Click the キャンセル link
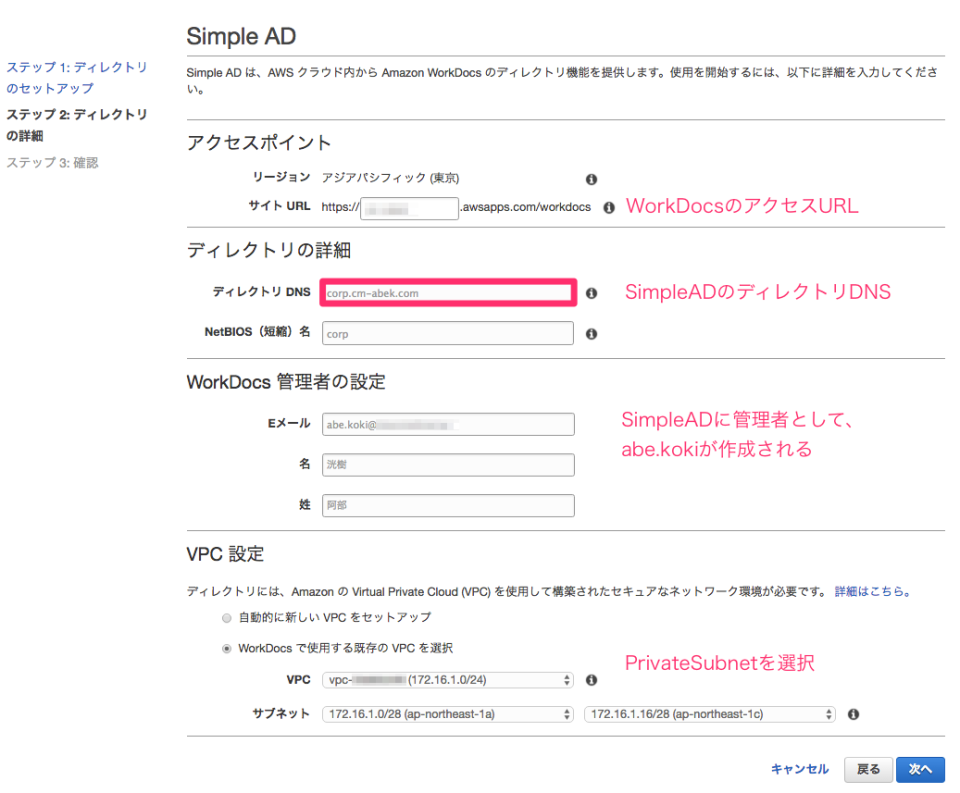Viewport: 960px width, 793px height. point(800,769)
